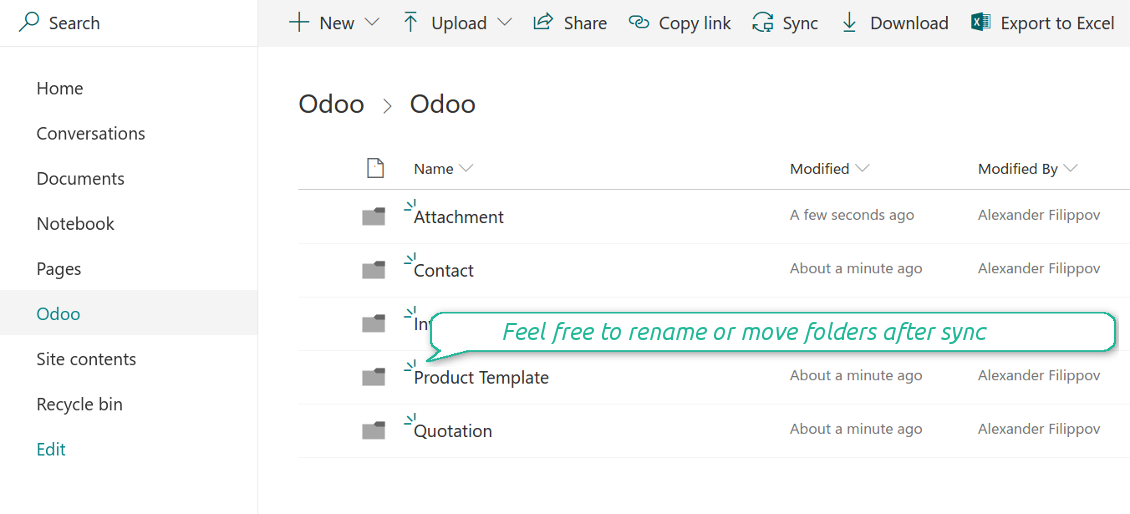Click the file type column header icon
The width and height of the screenshot is (1130, 514).
tap(375, 168)
